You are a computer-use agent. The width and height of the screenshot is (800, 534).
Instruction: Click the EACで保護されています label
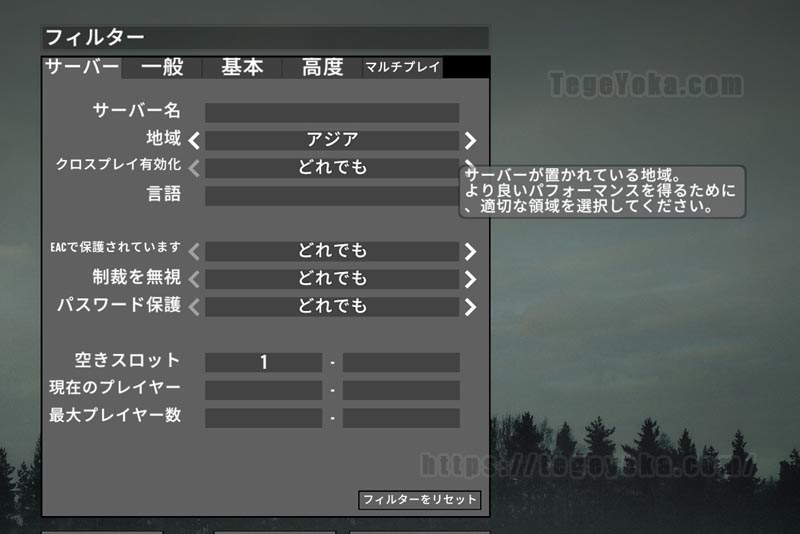(115, 247)
